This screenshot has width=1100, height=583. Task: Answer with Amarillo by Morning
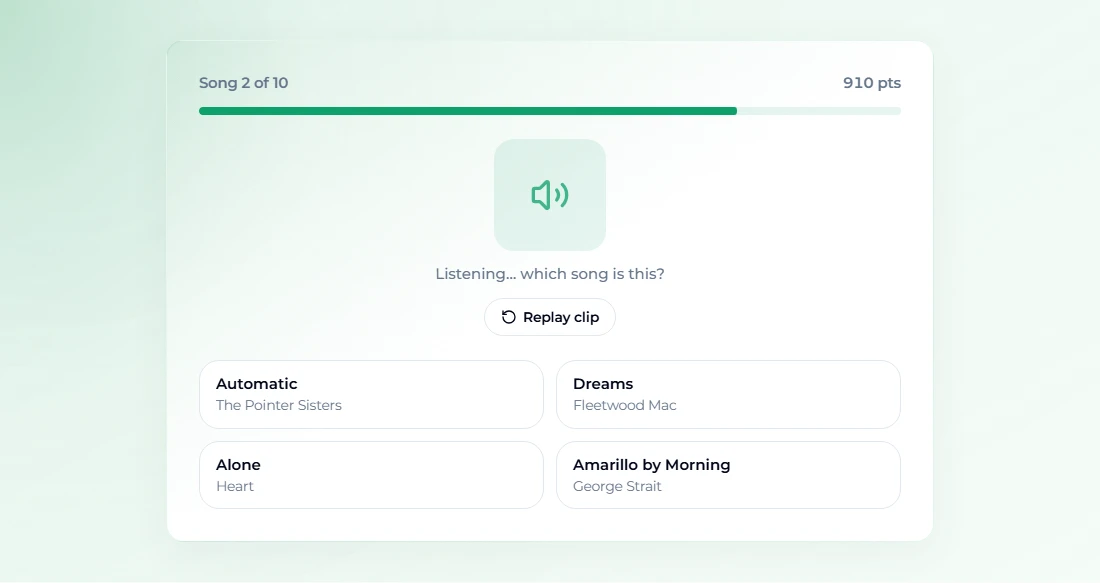728,475
